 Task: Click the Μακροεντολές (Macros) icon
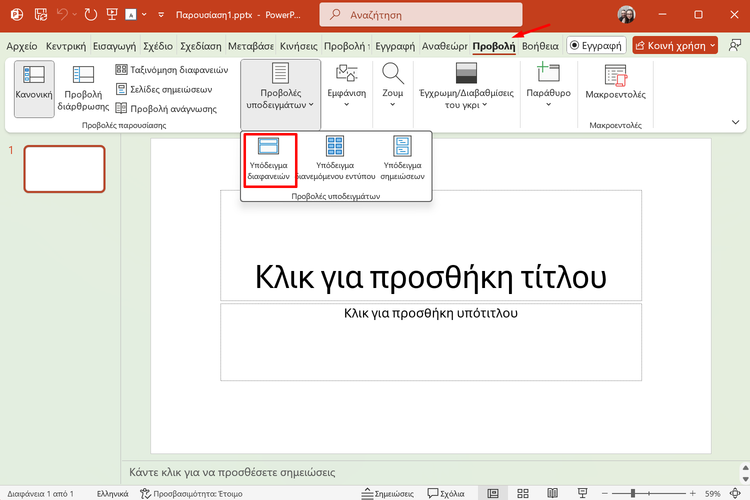tap(617, 82)
